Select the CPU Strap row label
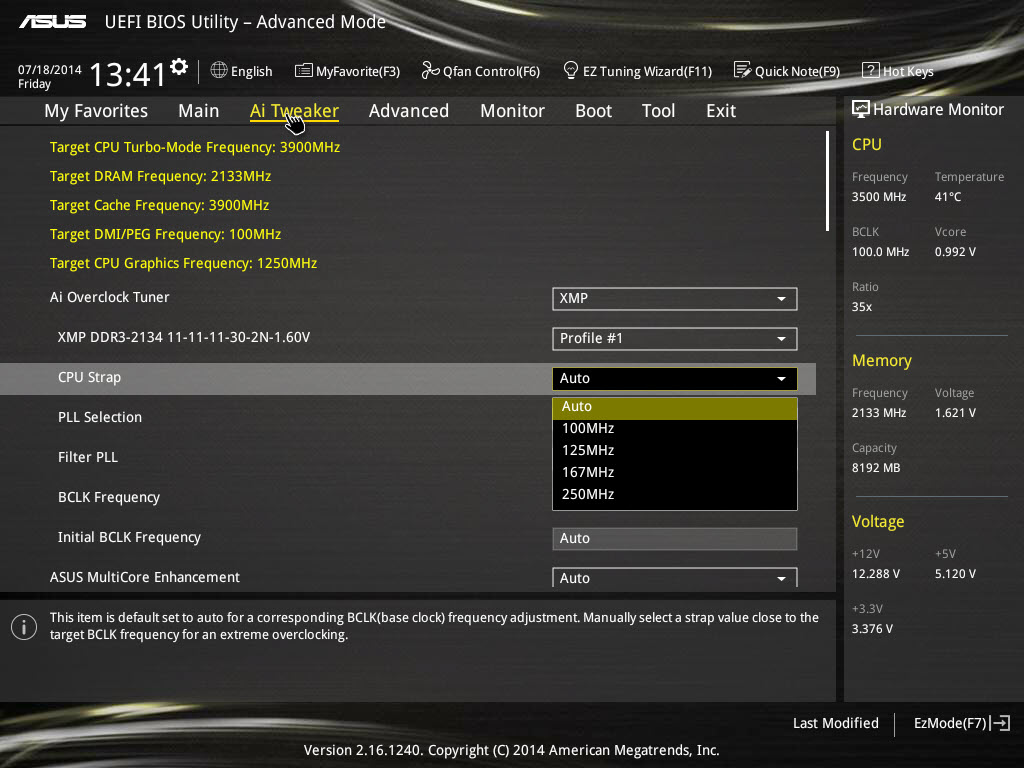This screenshot has height=768, width=1024. tap(89, 377)
